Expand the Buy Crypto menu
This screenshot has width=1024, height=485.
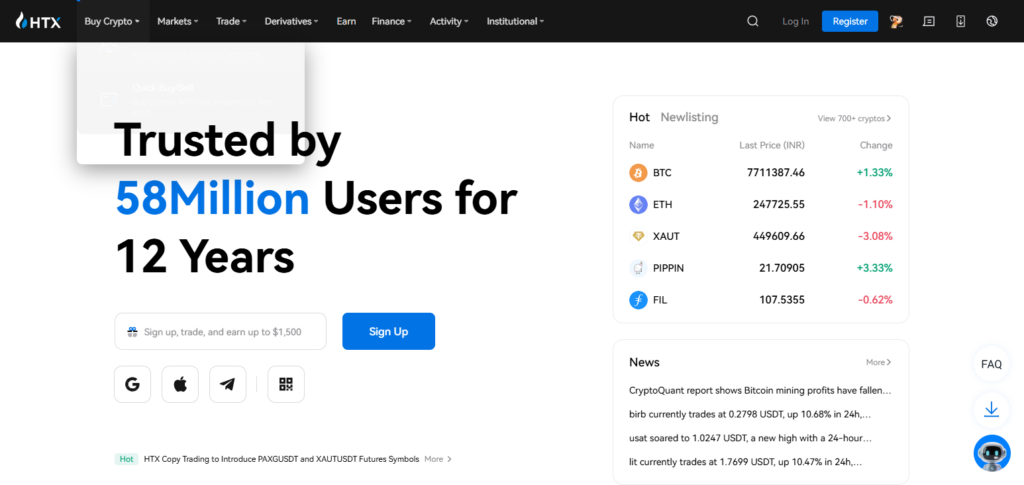pos(112,21)
